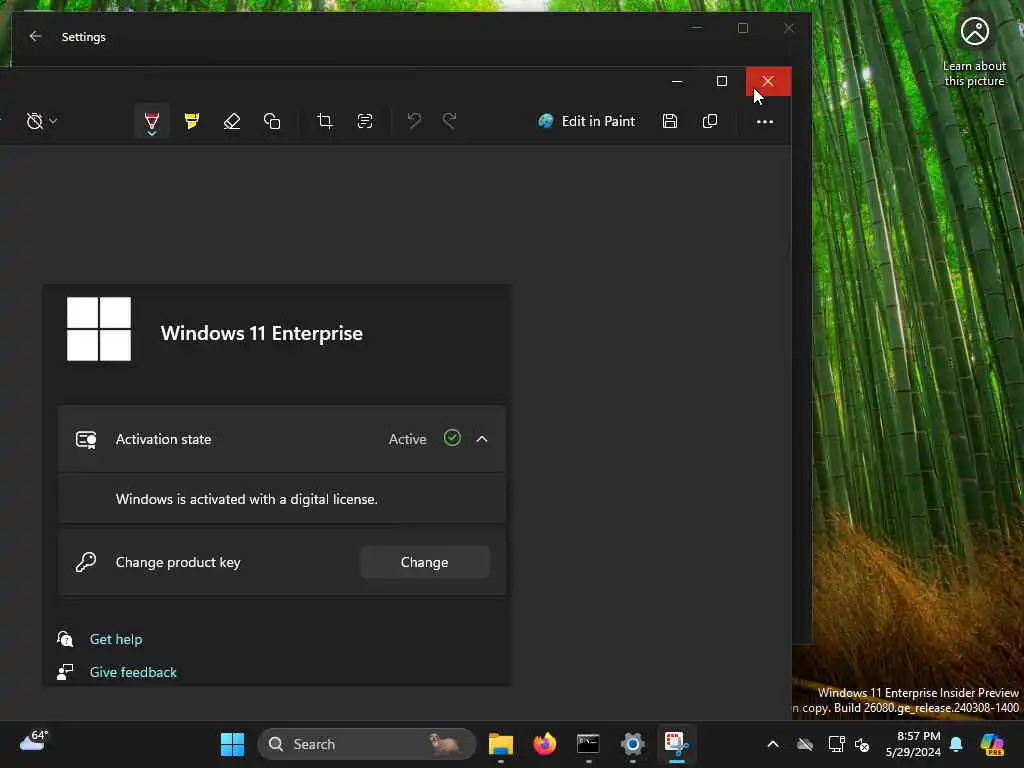Maximize the Snipping Tool window

click(x=722, y=81)
